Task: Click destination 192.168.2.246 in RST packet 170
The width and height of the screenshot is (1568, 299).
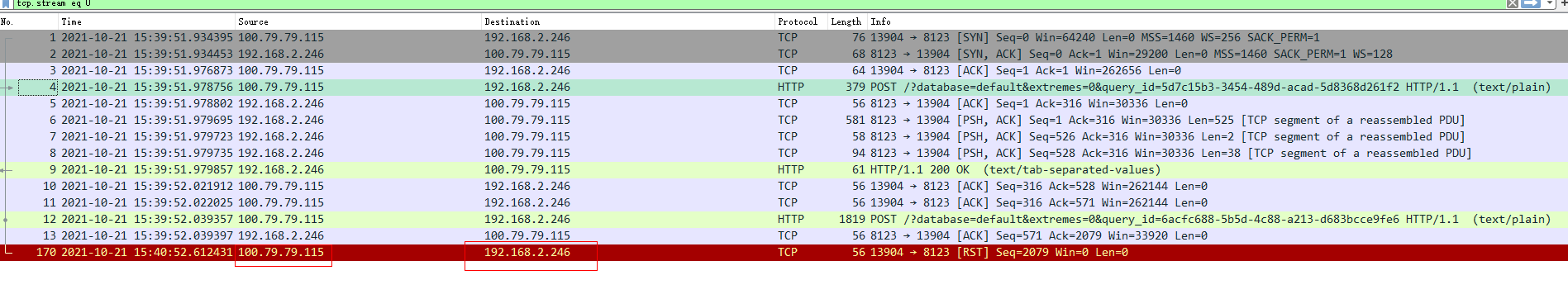Action: (x=527, y=252)
